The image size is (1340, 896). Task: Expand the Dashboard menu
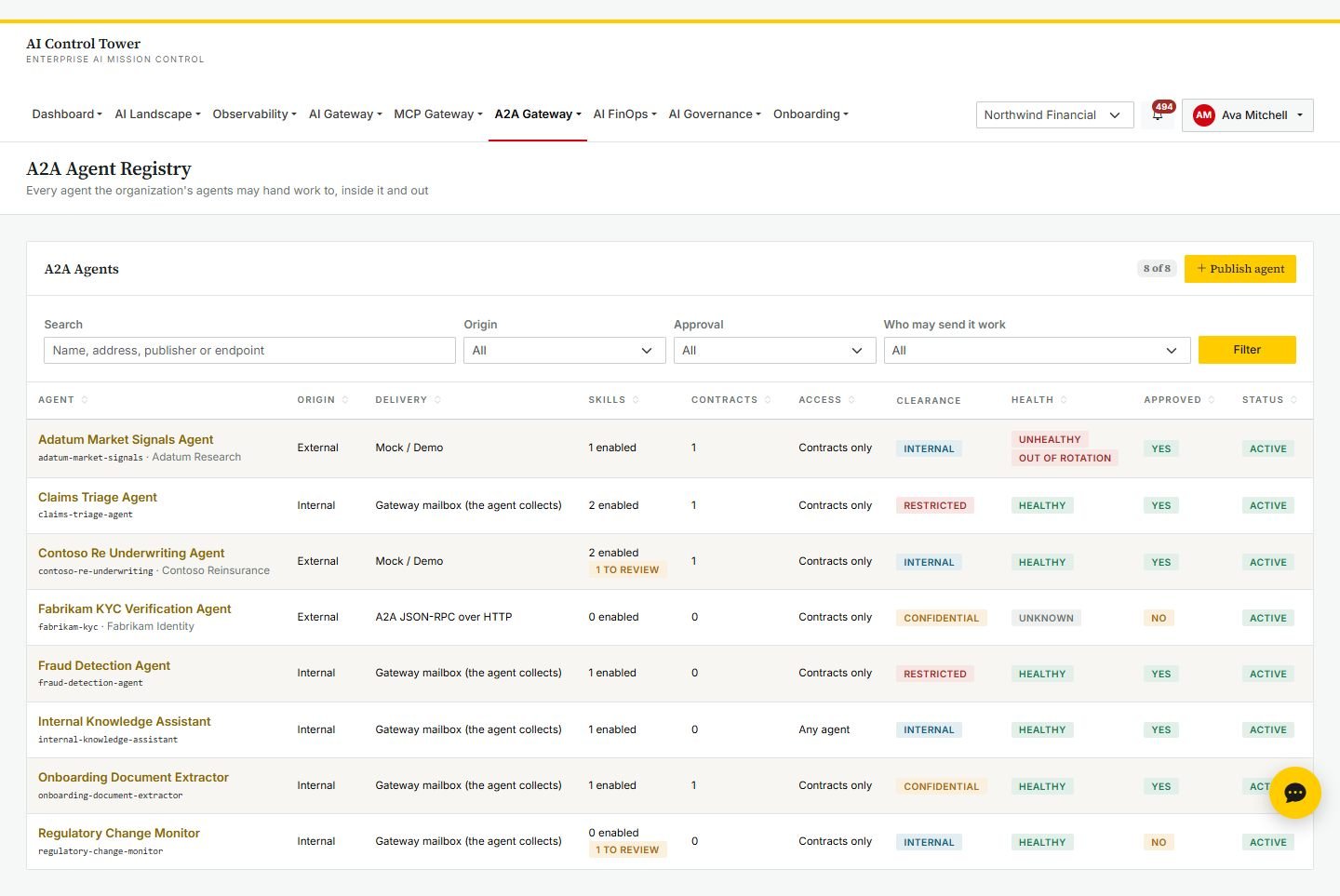pyautogui.click(x=67, y=114)
